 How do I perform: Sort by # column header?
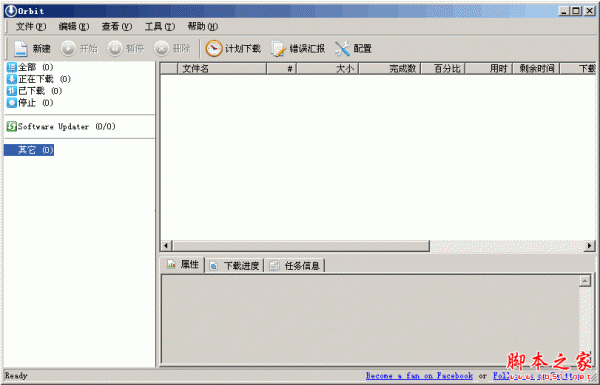click(282, 69)
